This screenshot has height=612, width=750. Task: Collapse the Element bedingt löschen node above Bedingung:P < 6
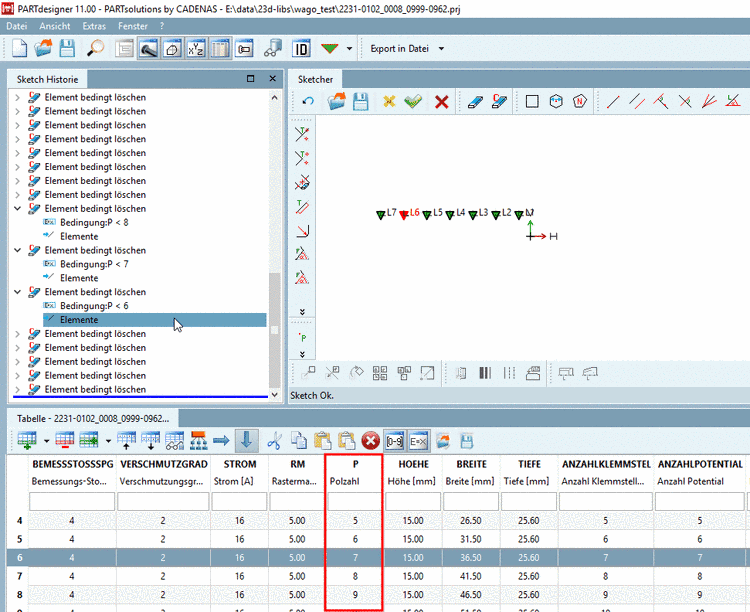18,292
